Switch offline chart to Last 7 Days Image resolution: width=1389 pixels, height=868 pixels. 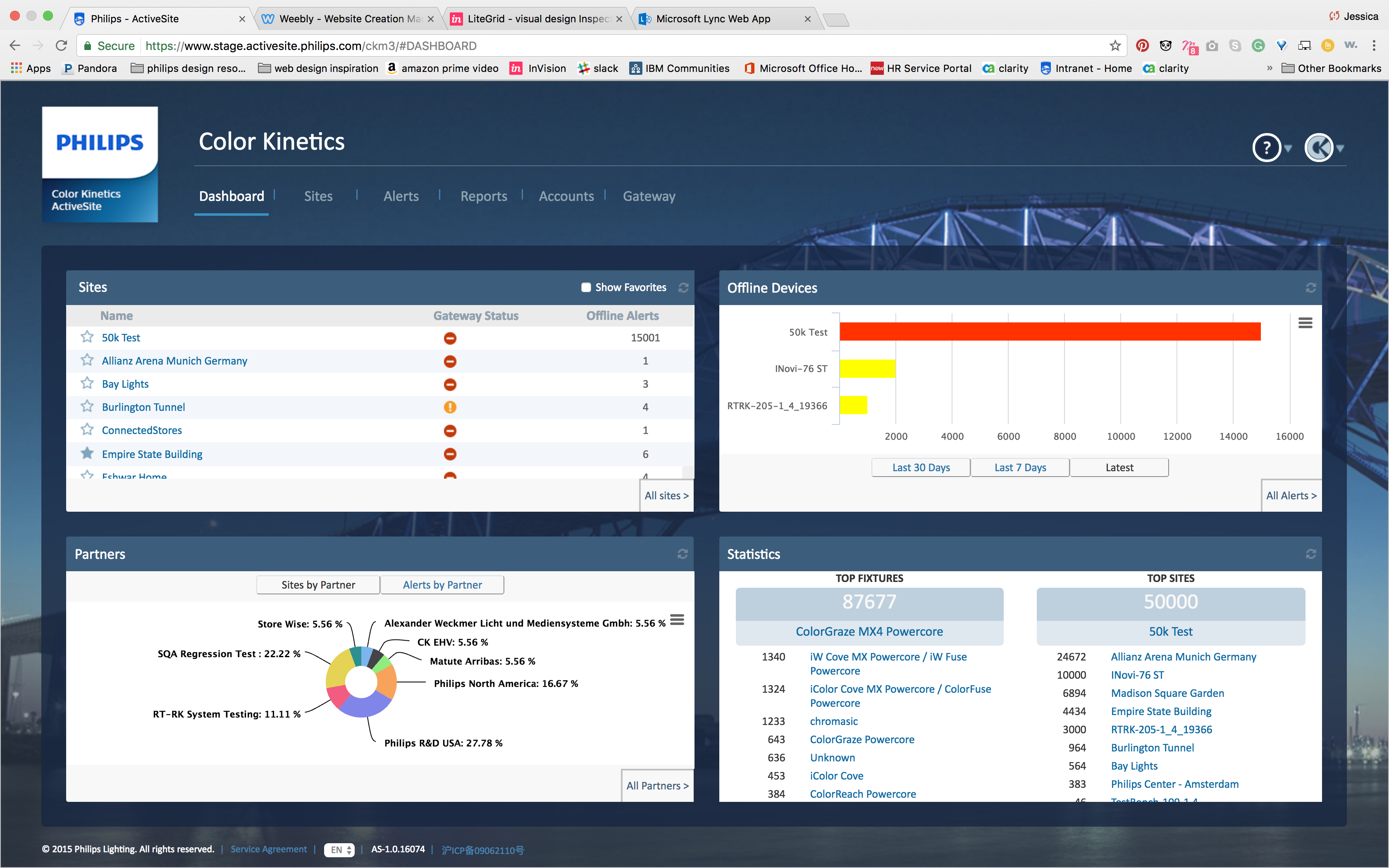click(1020, 467)
